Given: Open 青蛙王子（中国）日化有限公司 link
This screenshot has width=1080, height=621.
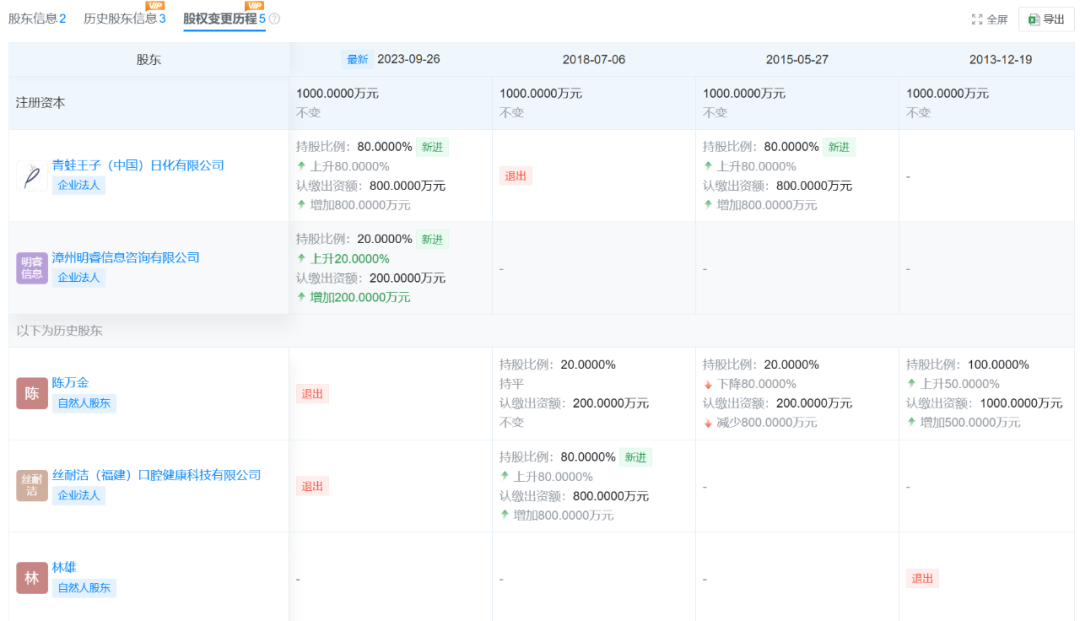Looking at the screenshot, I should click(138, 165).
